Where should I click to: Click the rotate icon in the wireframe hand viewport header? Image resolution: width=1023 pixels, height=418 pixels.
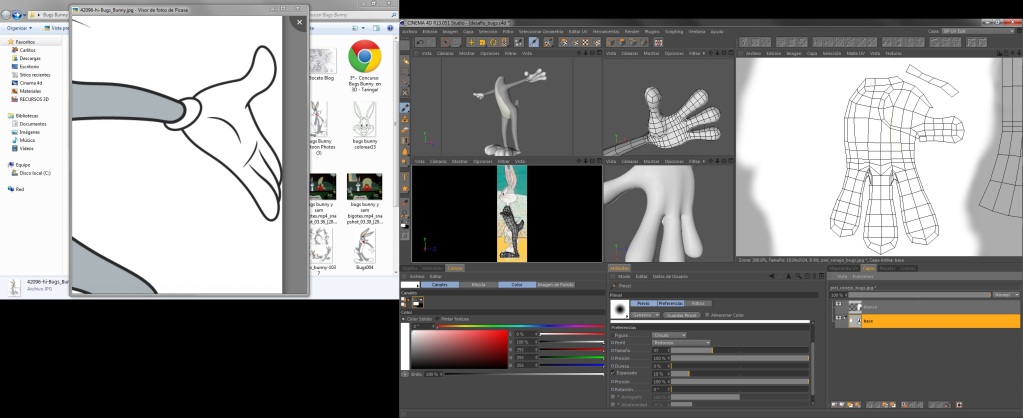724,53
